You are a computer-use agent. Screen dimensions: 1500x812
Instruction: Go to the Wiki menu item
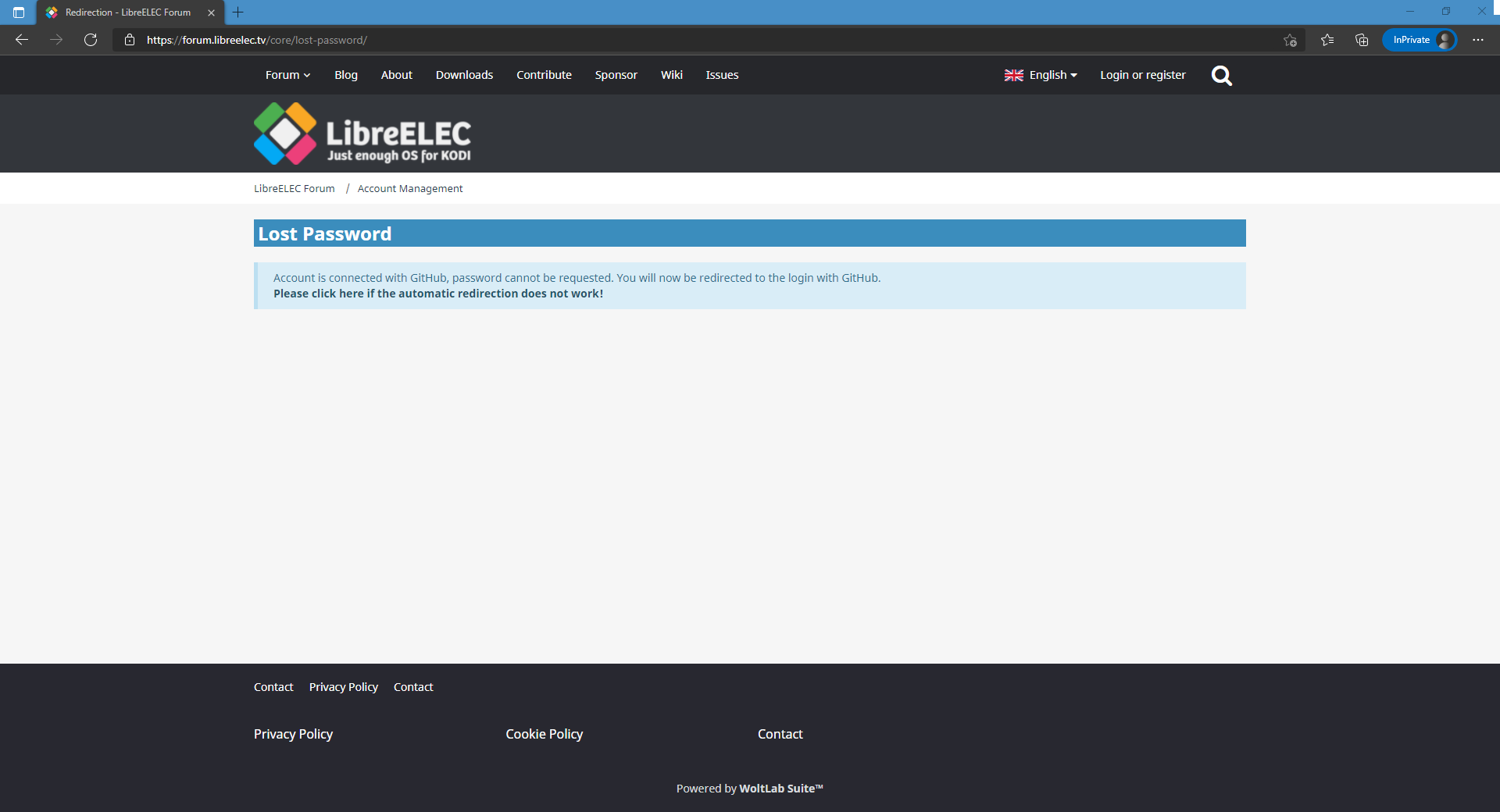[x=671, y=75]
